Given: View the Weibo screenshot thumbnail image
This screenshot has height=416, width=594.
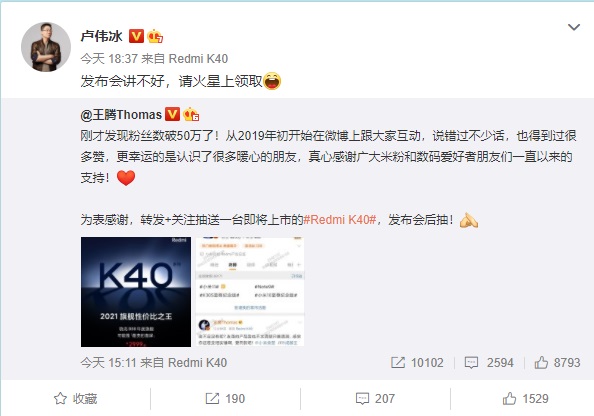Looking at the screenshot, I should click(x=250, y=292).
